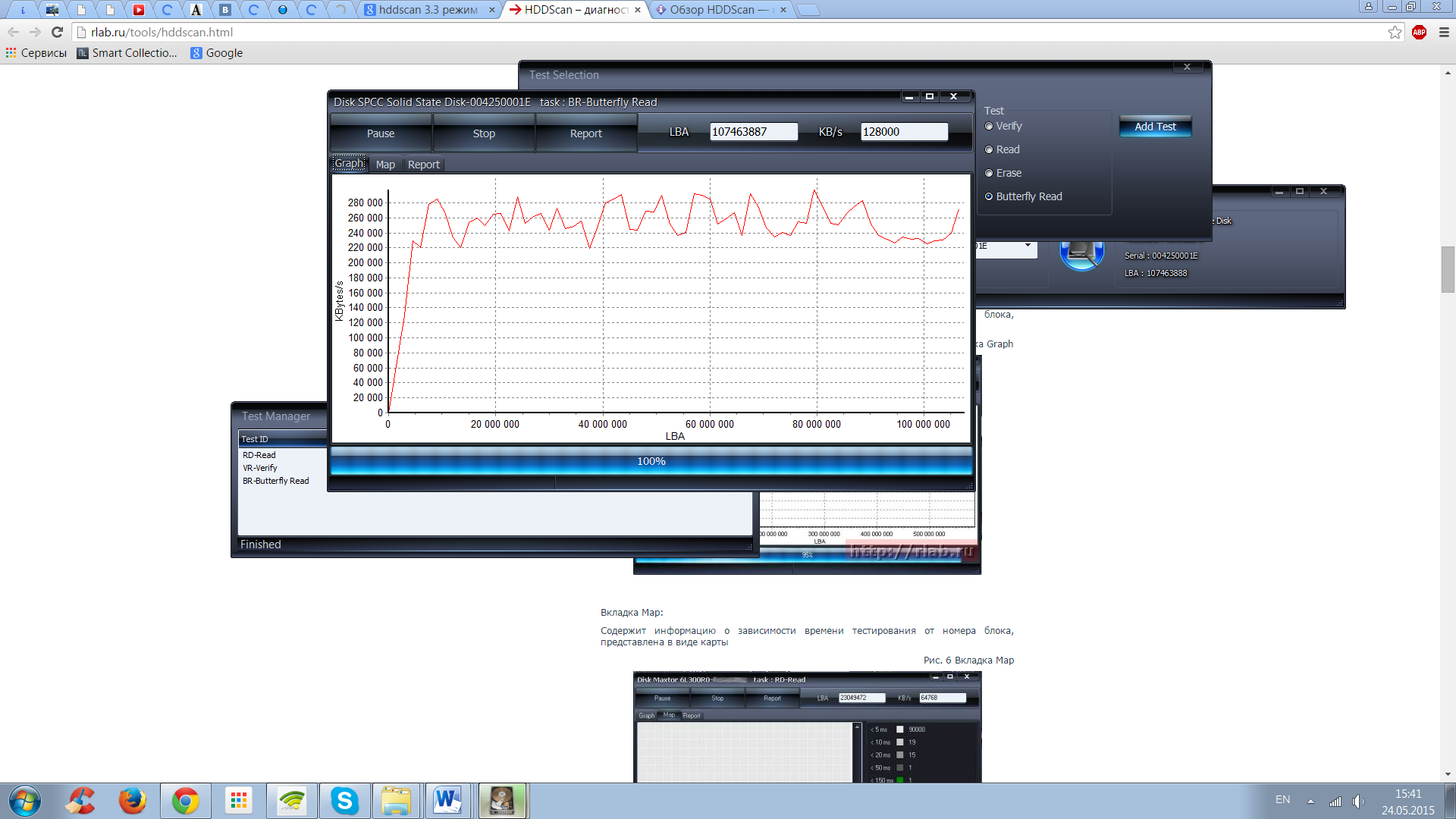Viewport: 1456px width, 819px height.
Task: Open the wireless utility taskbar icon
Action: pos(291,801)
